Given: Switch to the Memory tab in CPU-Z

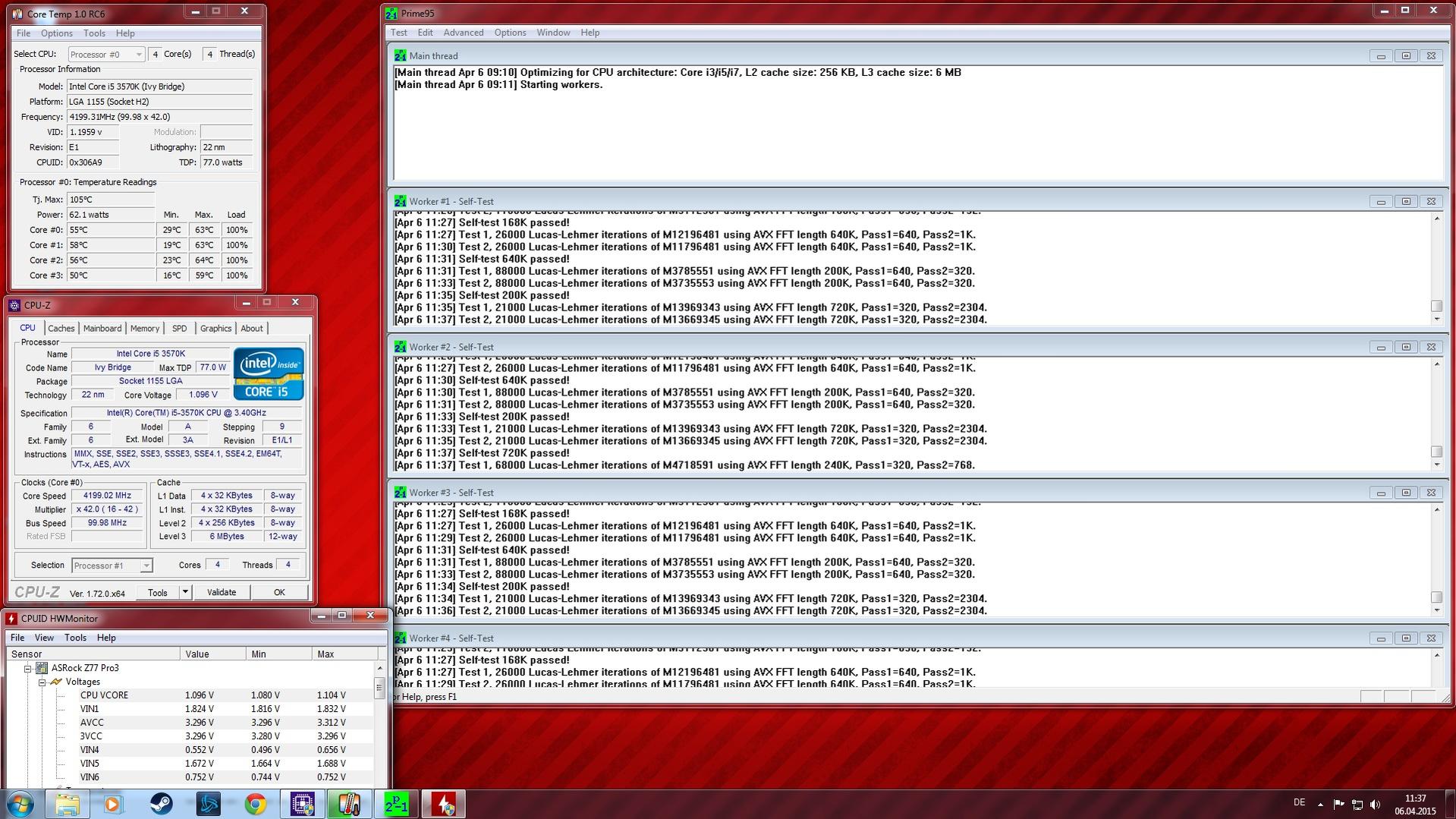Looking at the screenshot, I should click(x=145, y=329).
